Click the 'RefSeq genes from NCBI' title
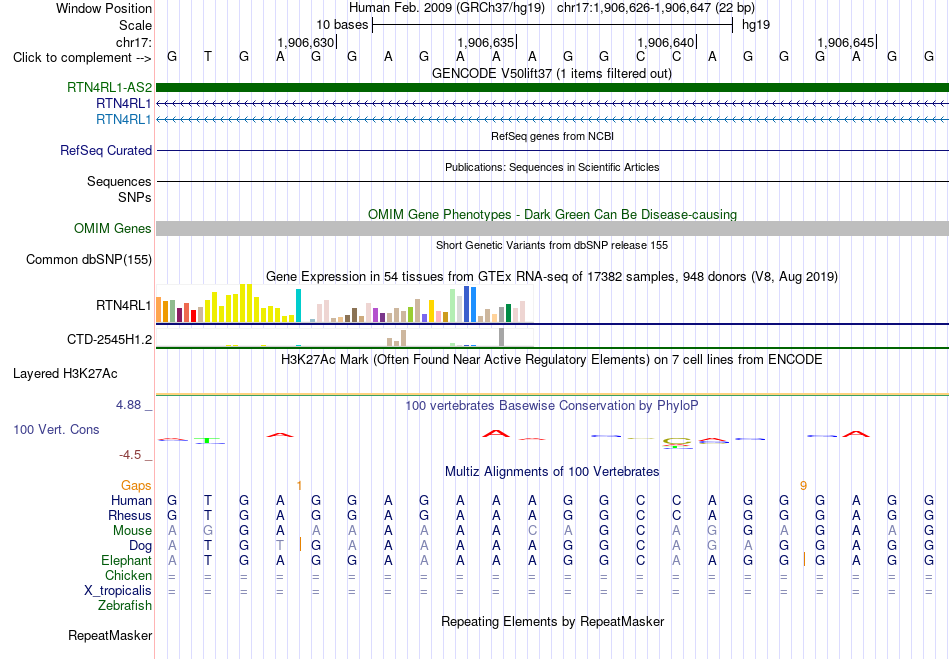 [x=552, y=136]
